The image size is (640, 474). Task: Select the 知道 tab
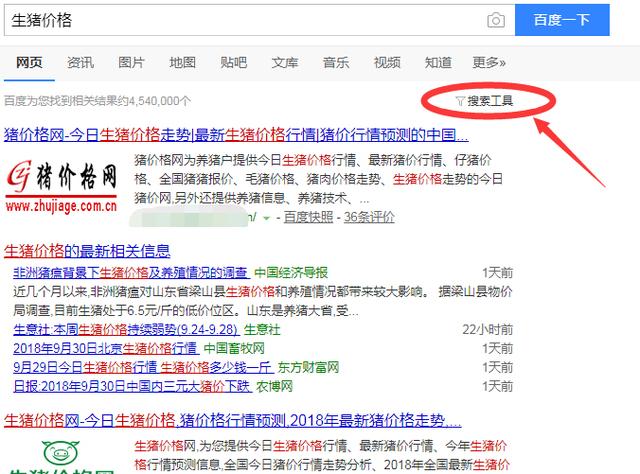click(x=438, y=62)
